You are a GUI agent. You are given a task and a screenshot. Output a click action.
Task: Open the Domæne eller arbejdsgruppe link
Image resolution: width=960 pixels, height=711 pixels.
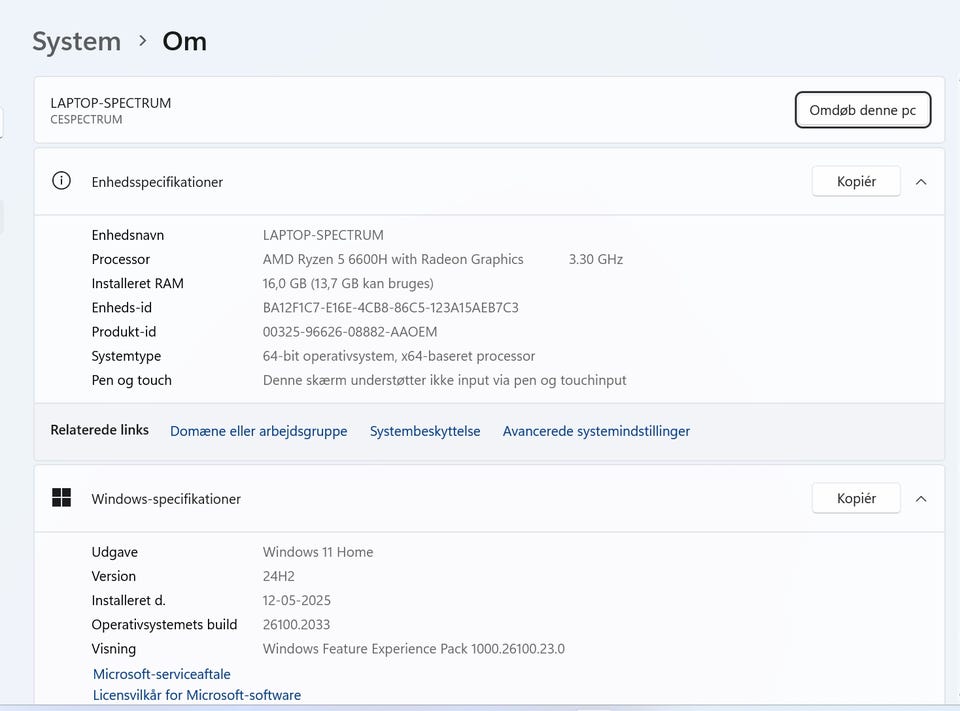[x=258, y=431]
